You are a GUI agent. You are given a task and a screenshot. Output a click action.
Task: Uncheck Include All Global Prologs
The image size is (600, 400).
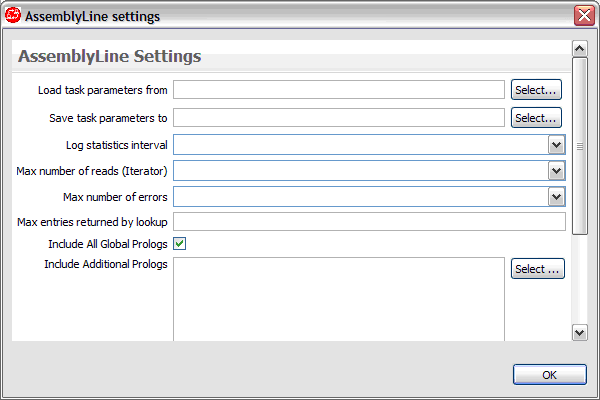click(179, 243)
